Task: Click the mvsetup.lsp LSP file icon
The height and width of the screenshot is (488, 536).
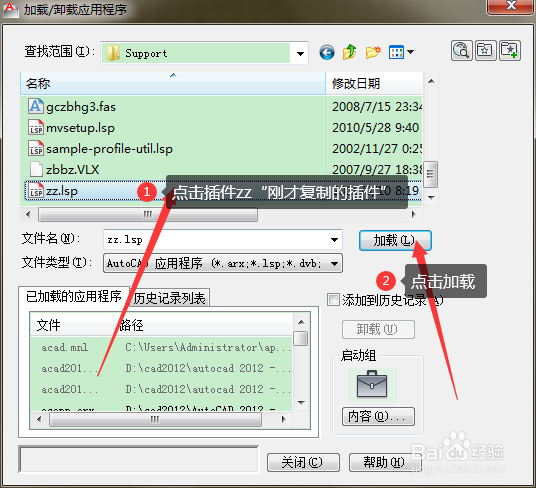Action: (x=36, y=127)
